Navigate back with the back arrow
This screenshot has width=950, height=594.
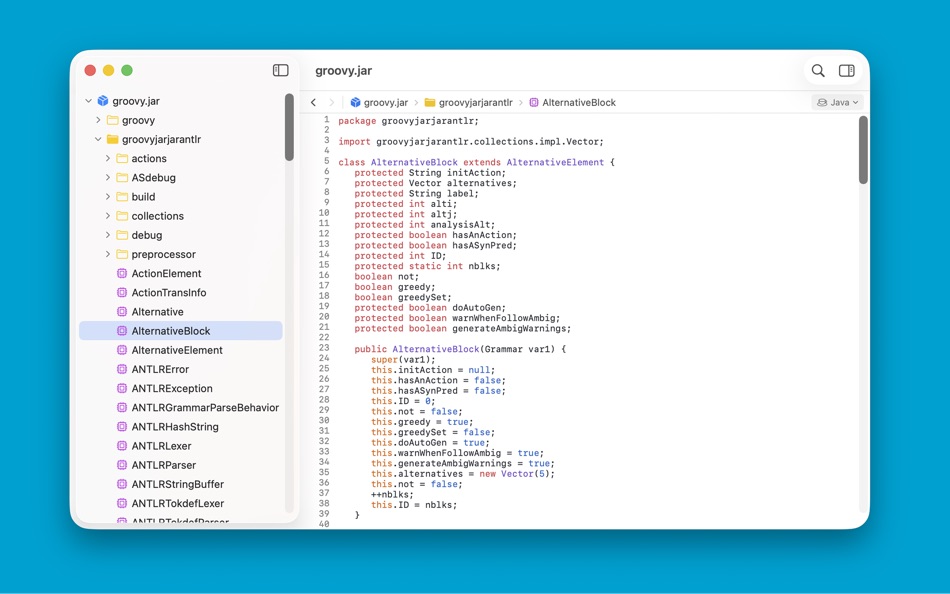313,101
